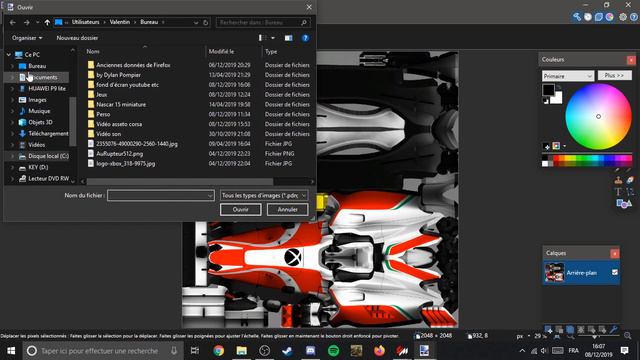Toggle the Colors window wheel icon

click(609, 17)
